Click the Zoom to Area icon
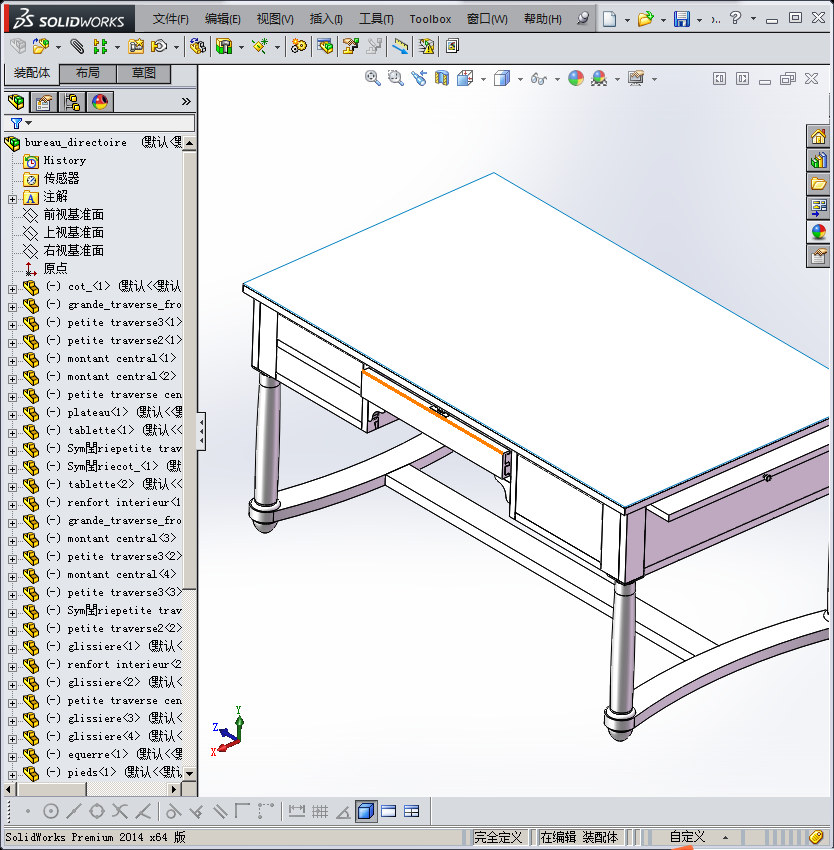The height and width of the screenshot is (850, 834). click(x=396, y=79)
